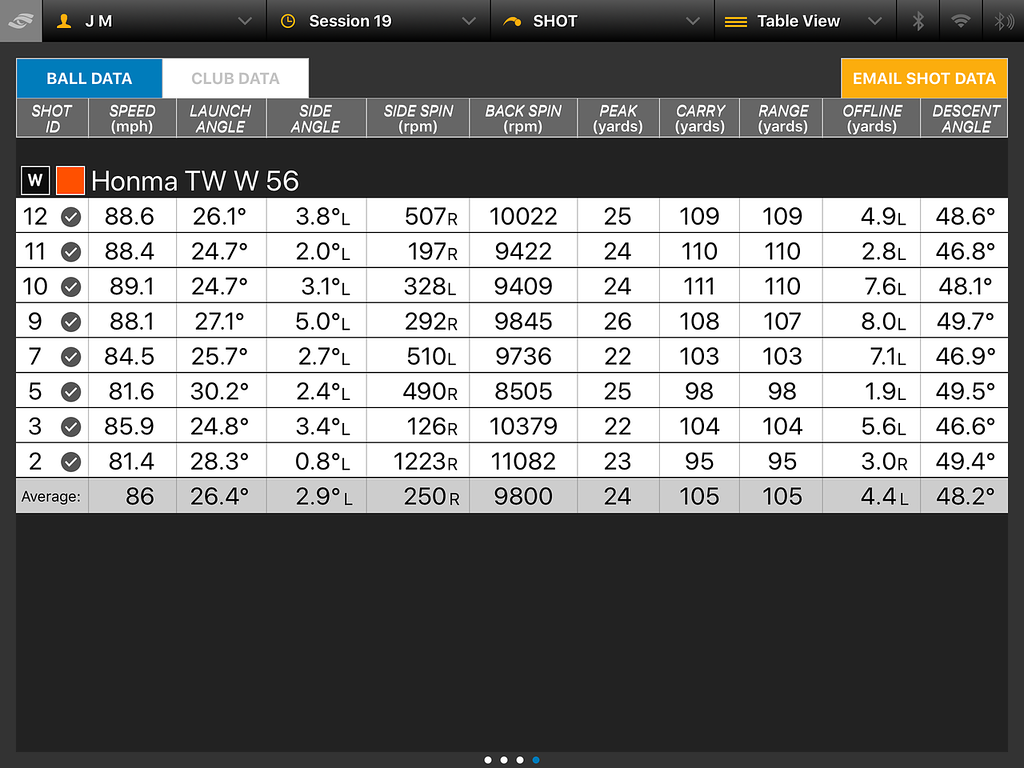Select back spin value 11082

coord(523,462)
